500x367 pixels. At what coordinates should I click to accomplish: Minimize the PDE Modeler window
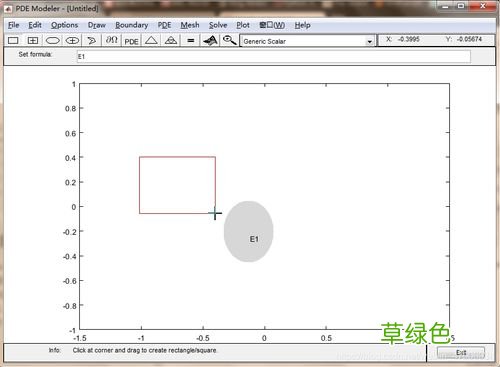[x=446, y=6]
